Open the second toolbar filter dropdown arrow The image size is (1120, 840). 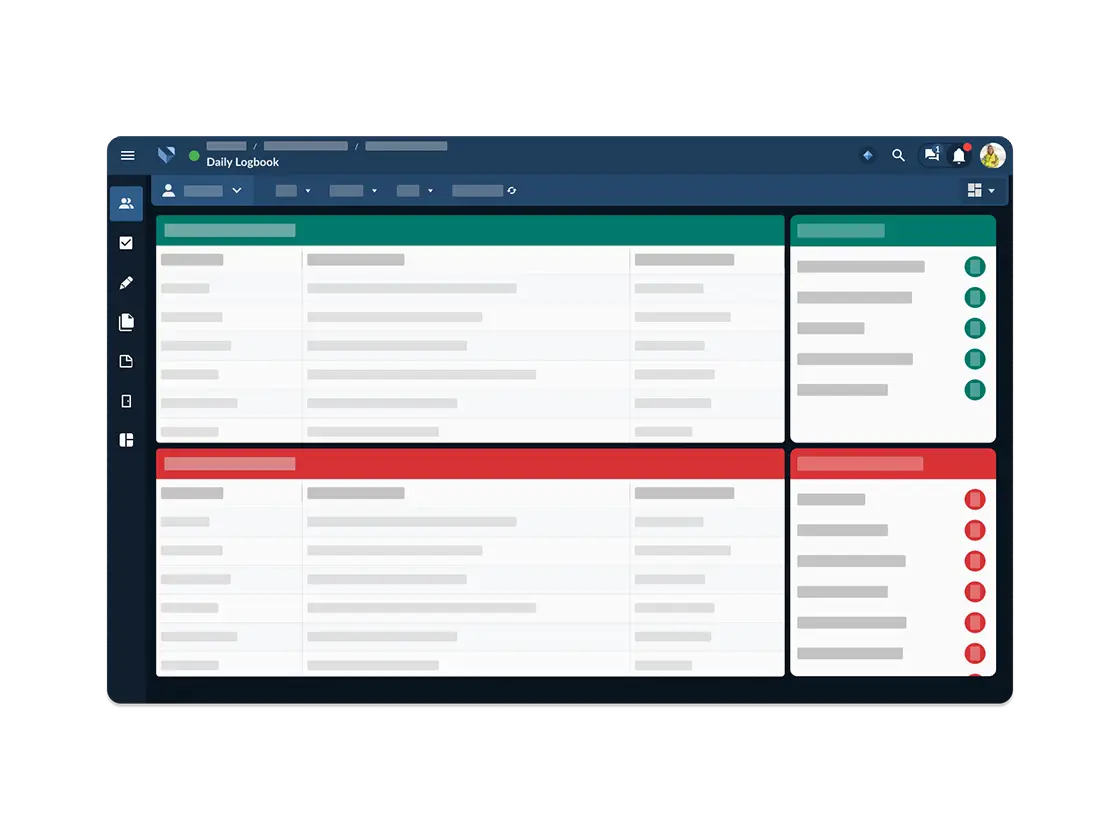coord(374,191)
